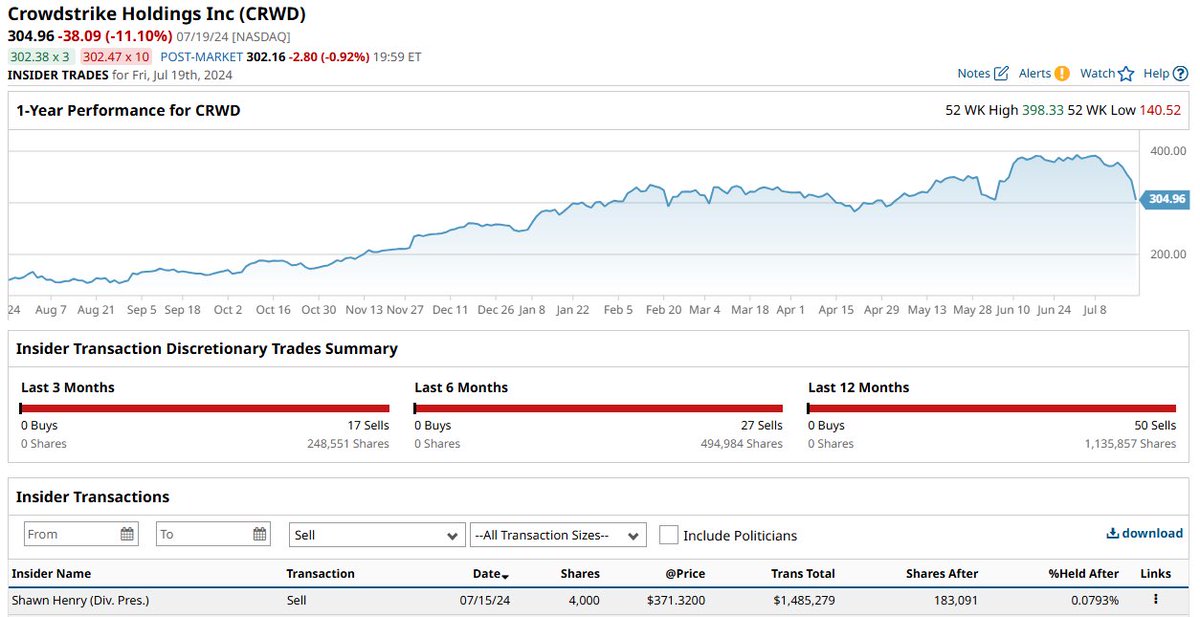Click the 304.96 price marker on chart
The width and height of the screenshot is (1200, 617).
pos(1166,199)
